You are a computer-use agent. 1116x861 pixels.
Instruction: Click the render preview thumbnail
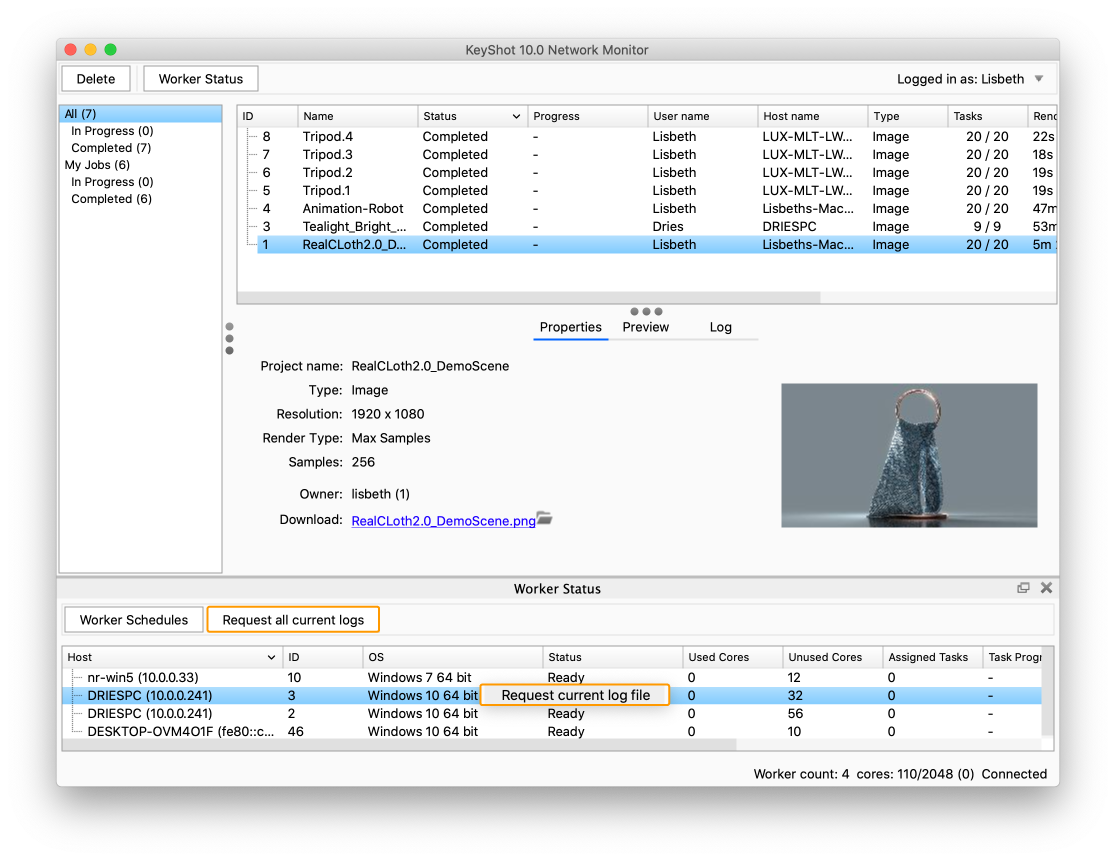[x=908, y=455]
